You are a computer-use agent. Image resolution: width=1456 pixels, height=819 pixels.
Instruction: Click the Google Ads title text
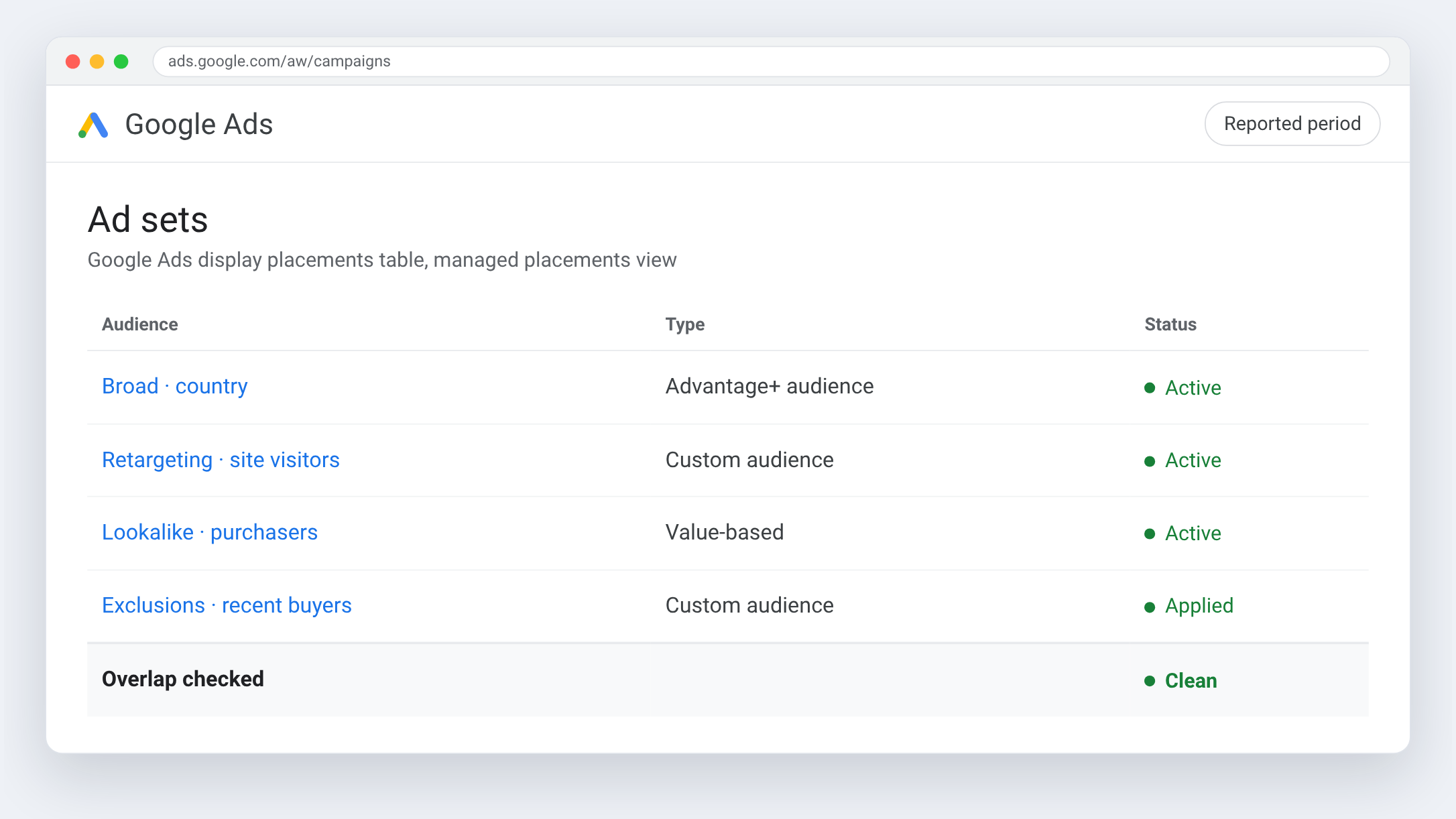point(199,125)
